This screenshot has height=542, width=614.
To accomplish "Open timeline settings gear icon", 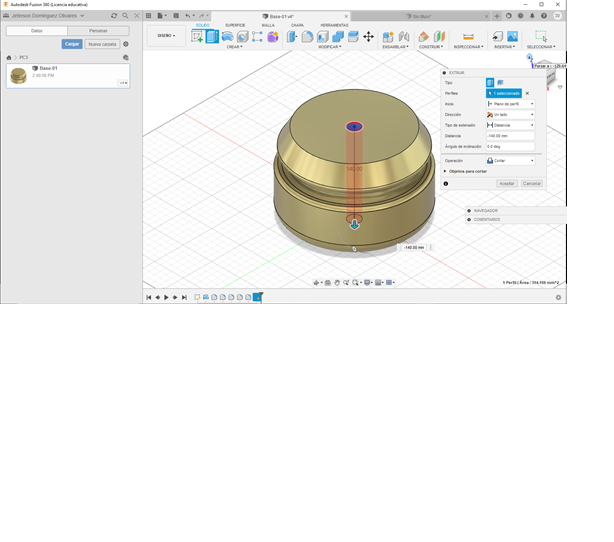I will point(558,297).
